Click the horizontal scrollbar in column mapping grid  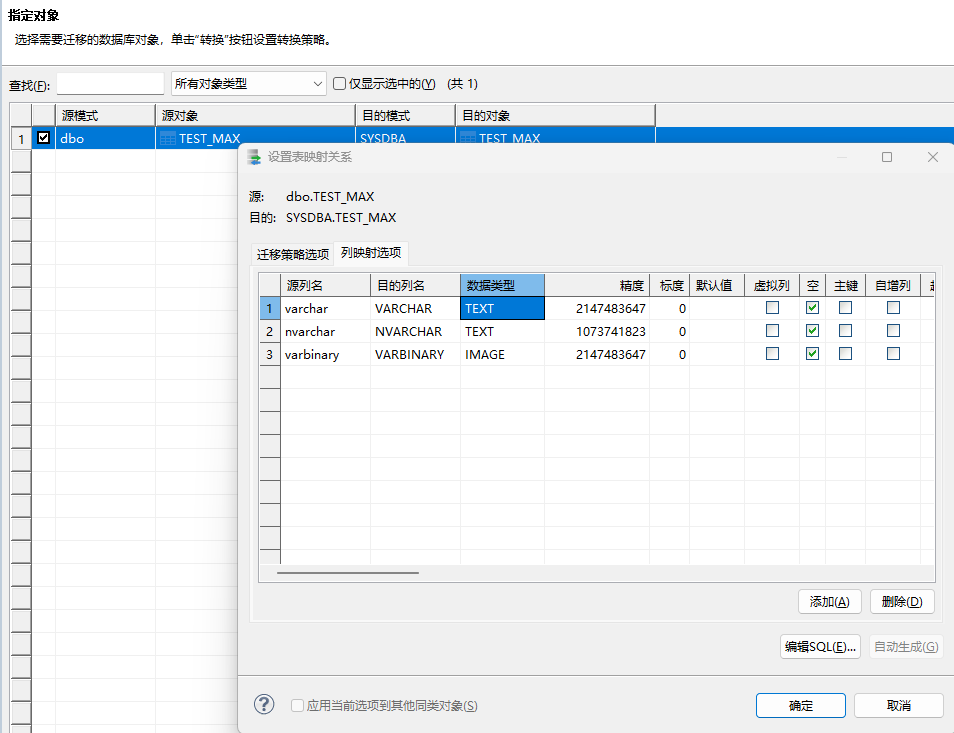(x=347, y=572)
